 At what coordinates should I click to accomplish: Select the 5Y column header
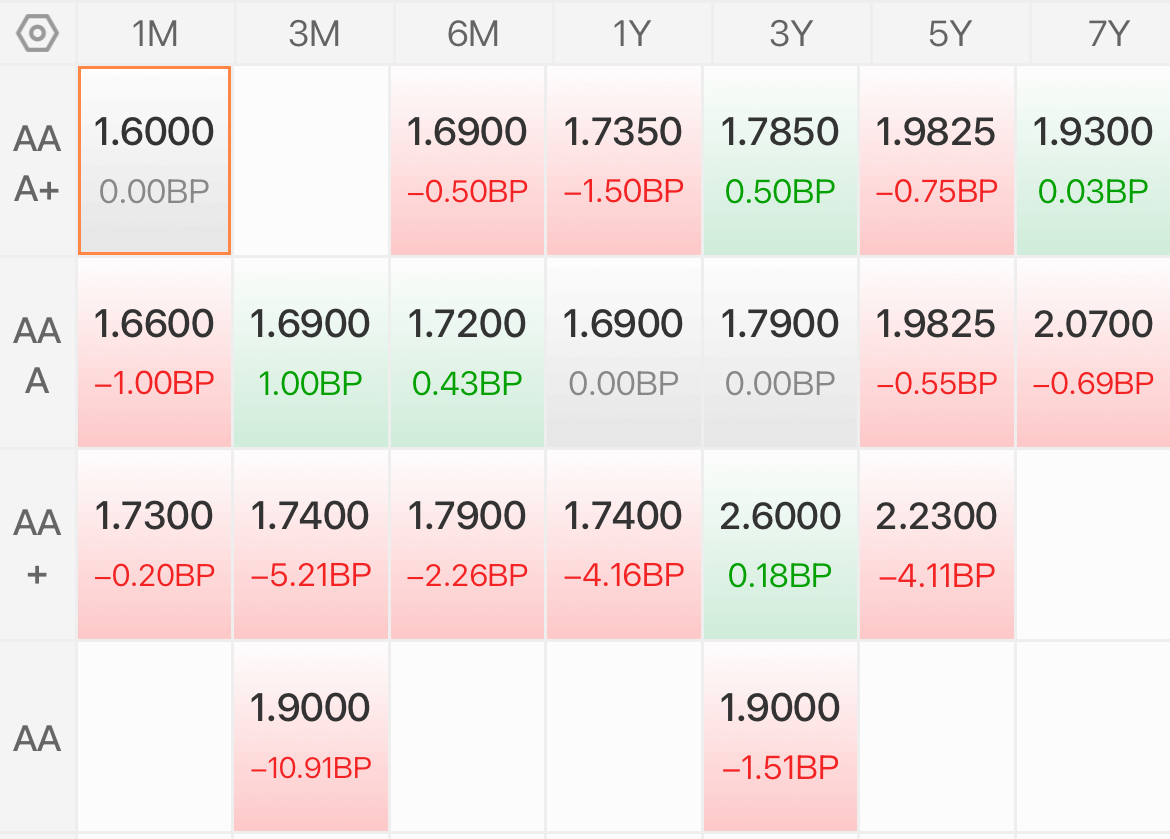950,34
